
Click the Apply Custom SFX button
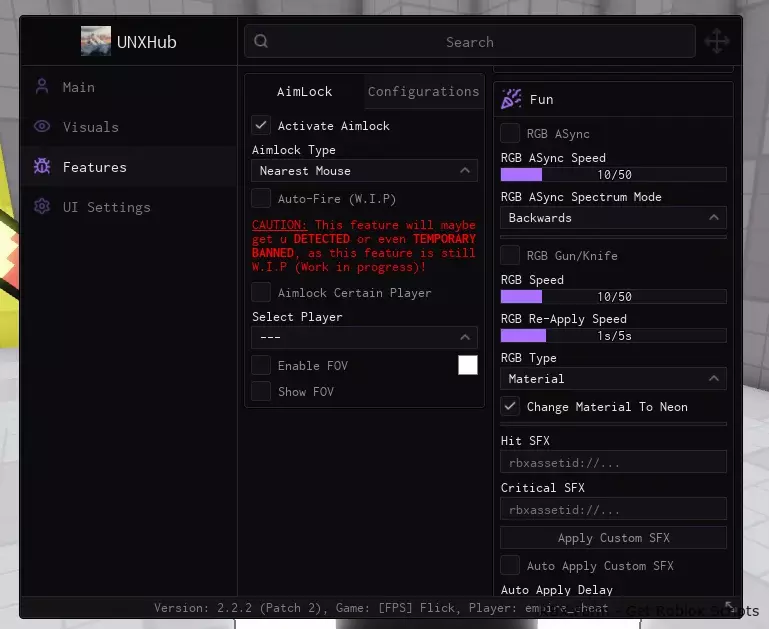click(x=613, y=538)
